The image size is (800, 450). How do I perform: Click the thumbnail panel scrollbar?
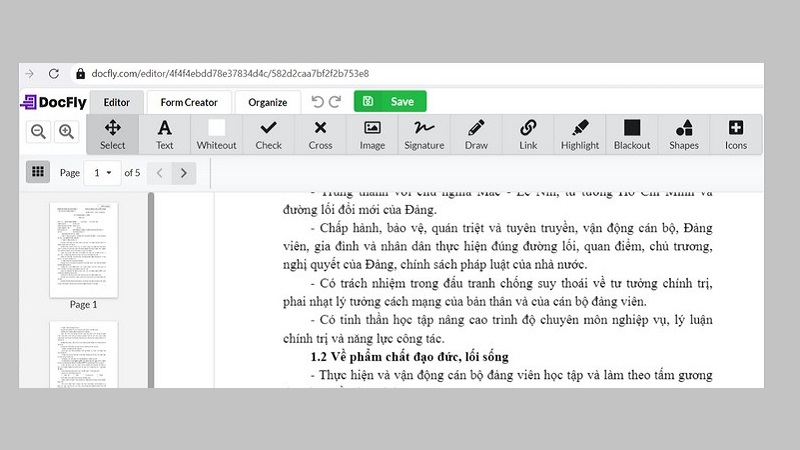coord(151,290)
